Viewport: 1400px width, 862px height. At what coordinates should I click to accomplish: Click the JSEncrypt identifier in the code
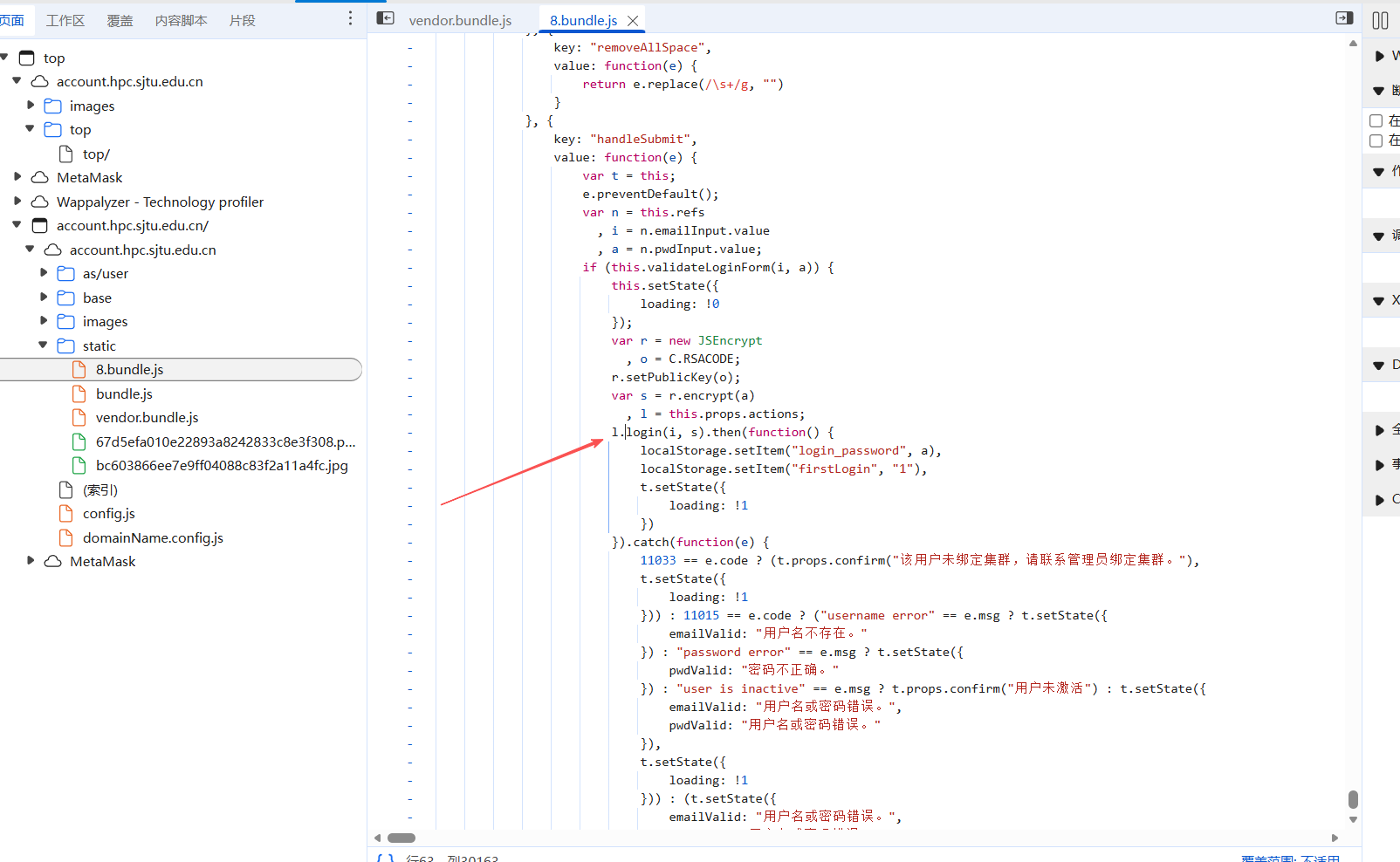point(730,340)
